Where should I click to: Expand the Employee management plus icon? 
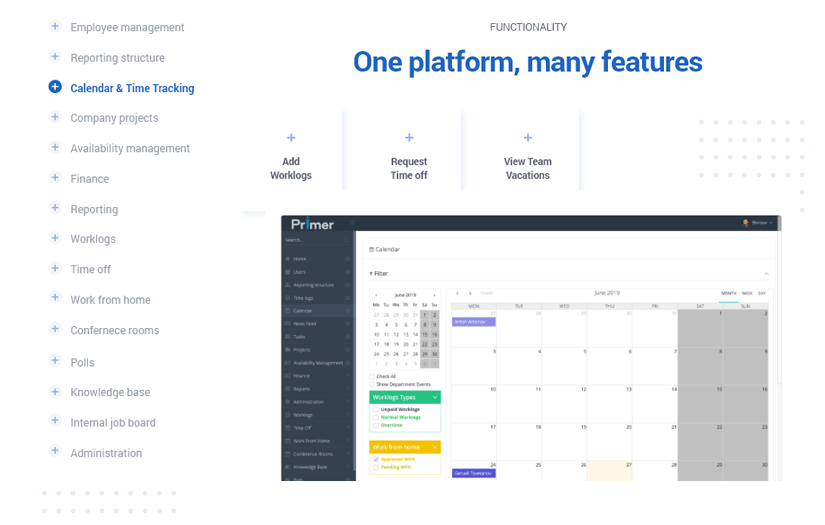click(55, 26)
